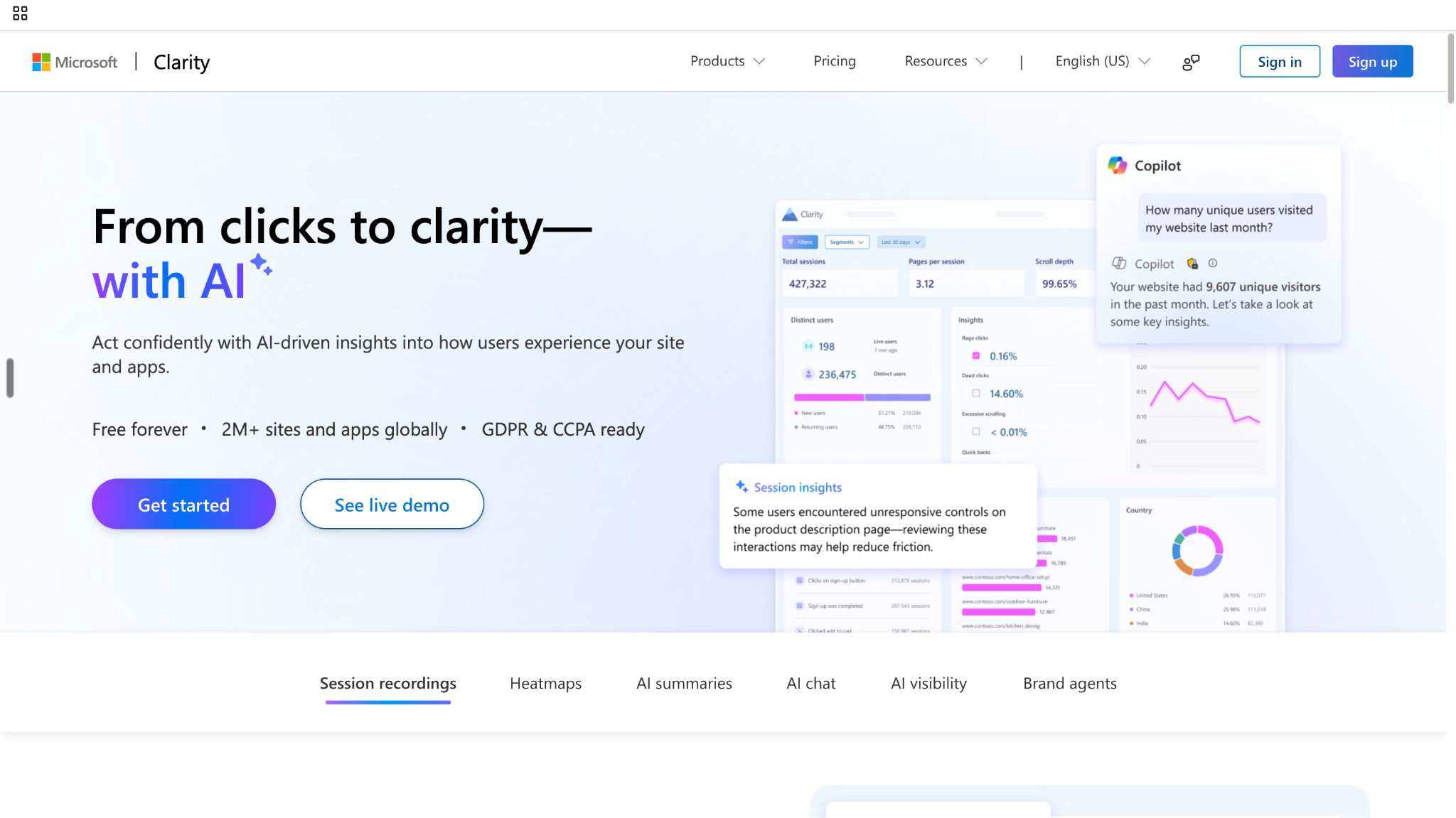
Task: Open the Clarity home link
Action: point(181,62)
